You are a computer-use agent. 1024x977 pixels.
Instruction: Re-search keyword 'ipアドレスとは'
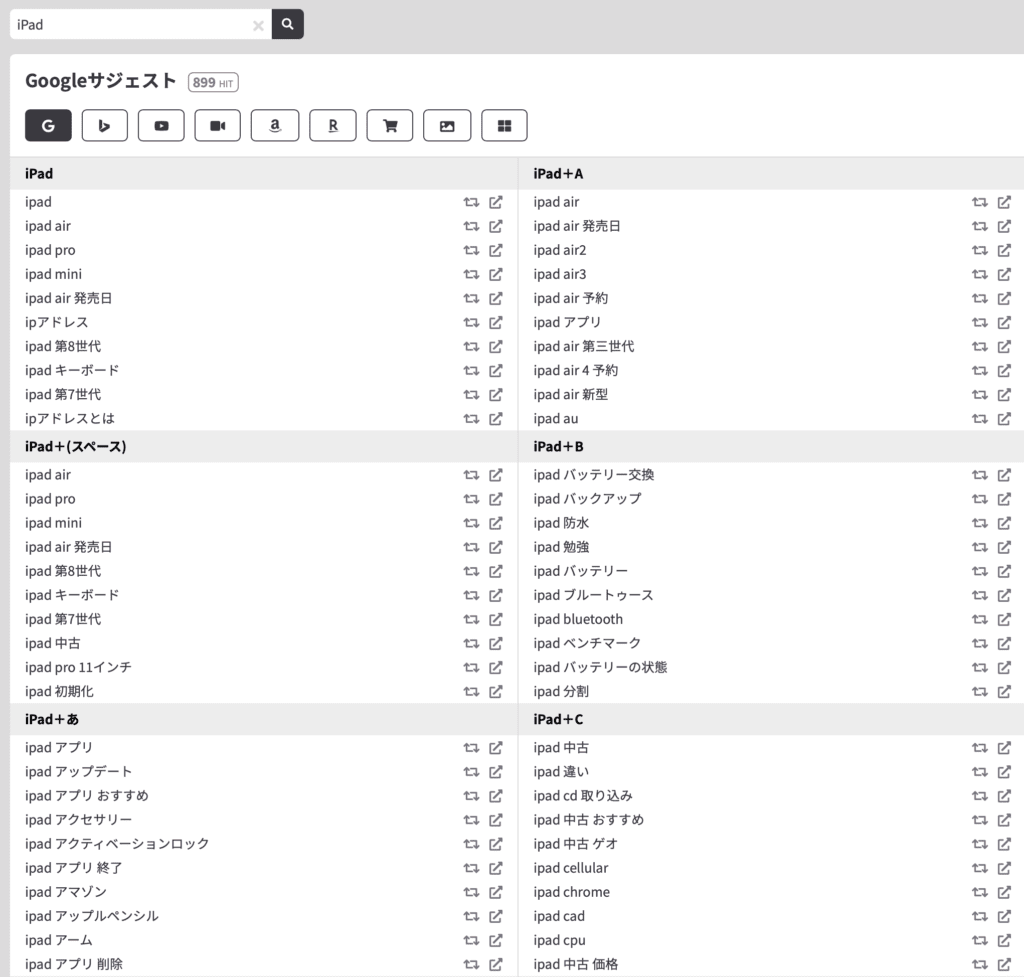coord(471,419)
